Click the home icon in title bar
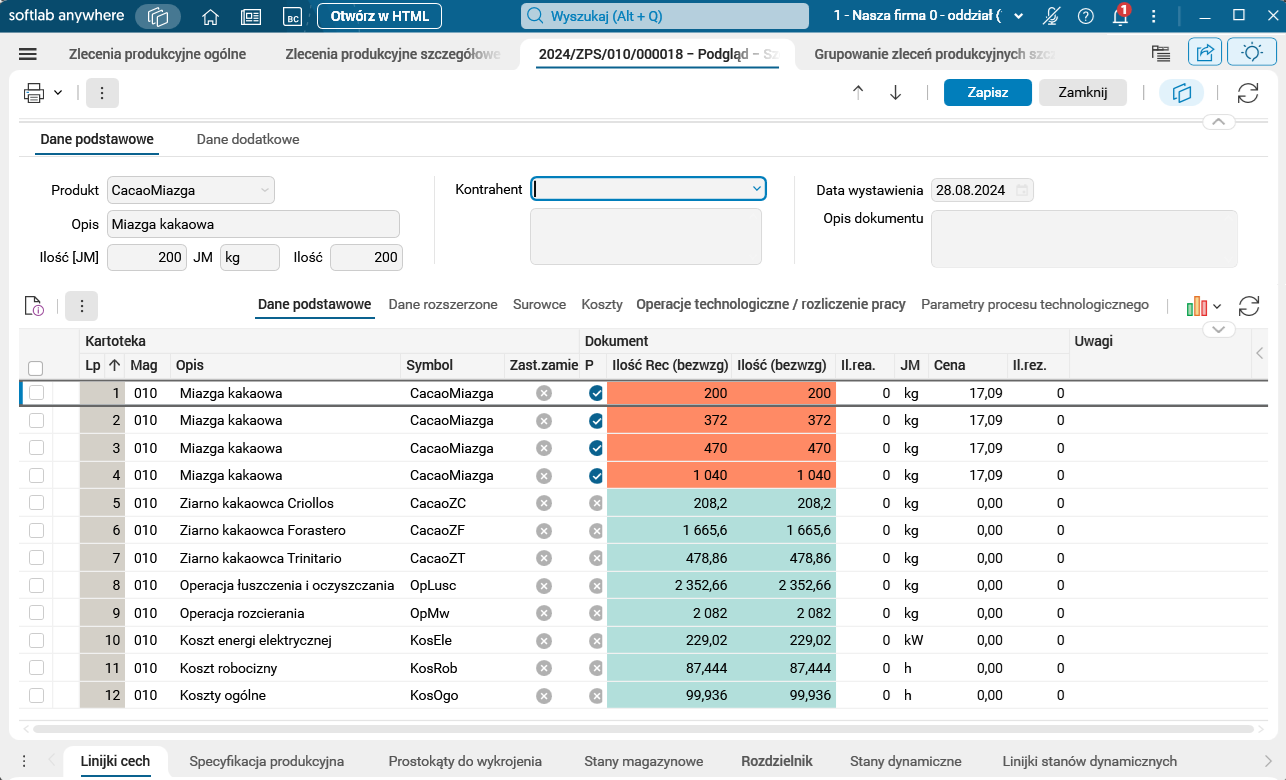 point(210,17)
